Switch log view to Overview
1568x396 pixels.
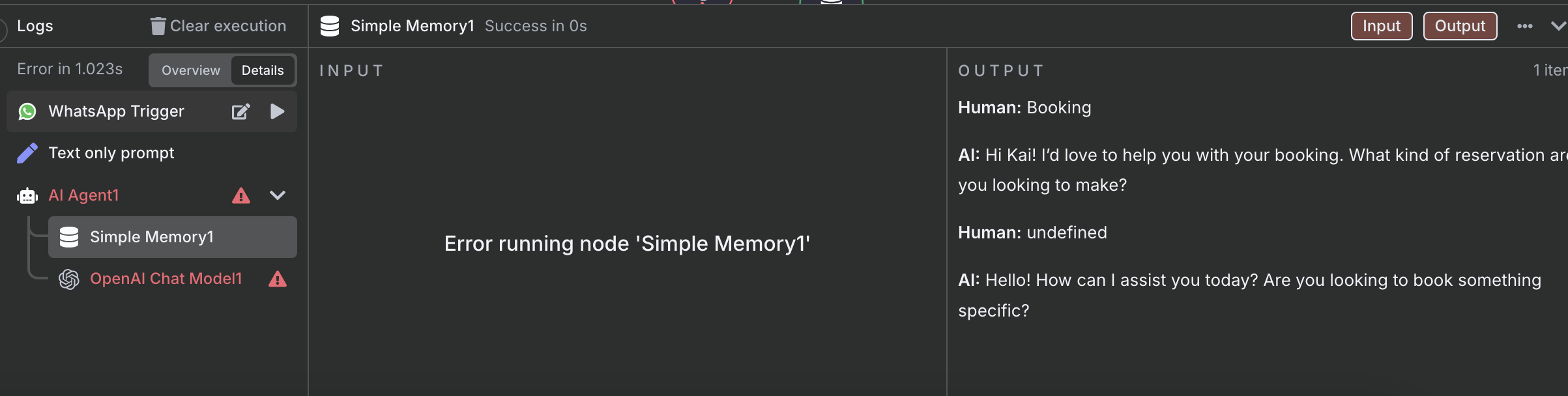click(x=191, y=70)
